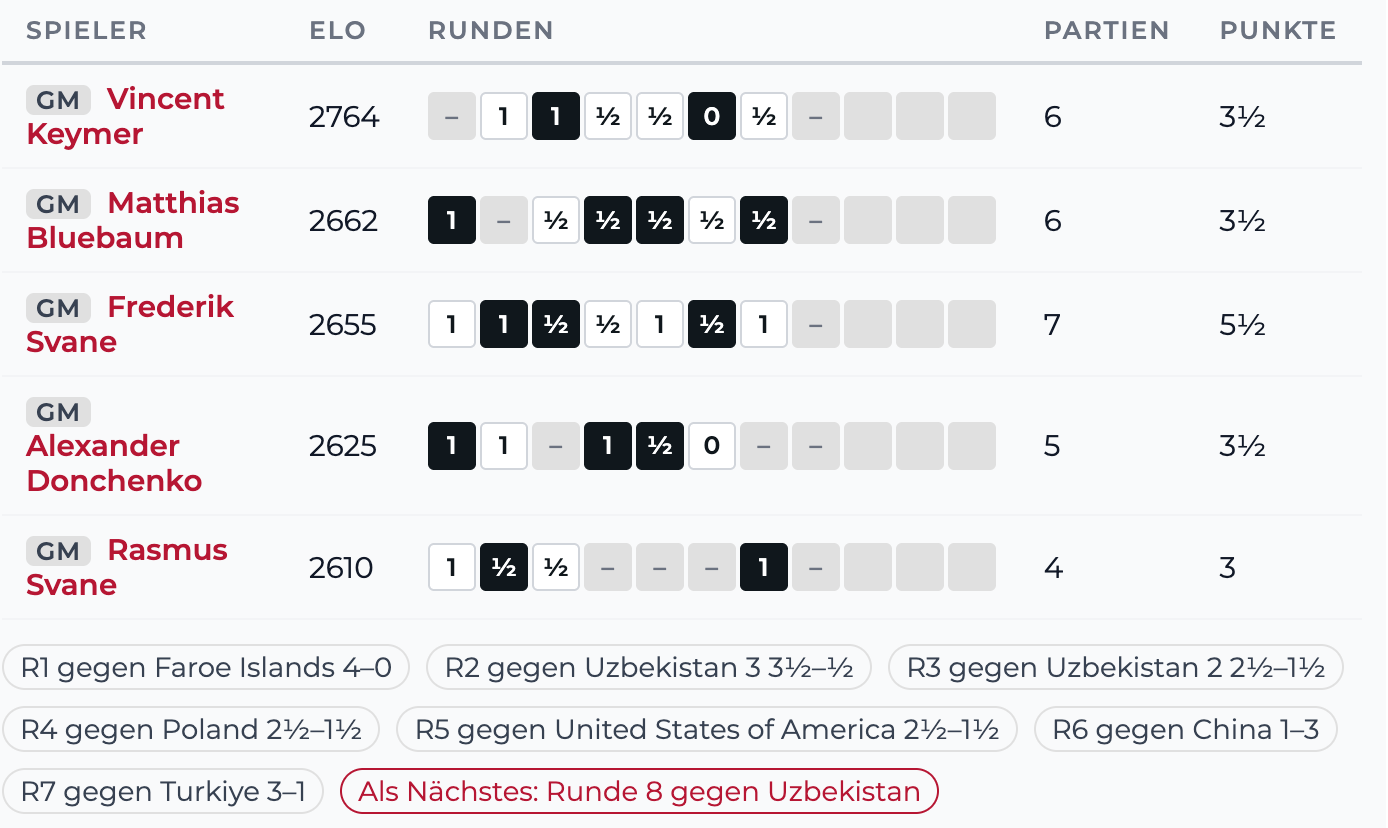Click Keymer's round two white win box

coord(504,116)
